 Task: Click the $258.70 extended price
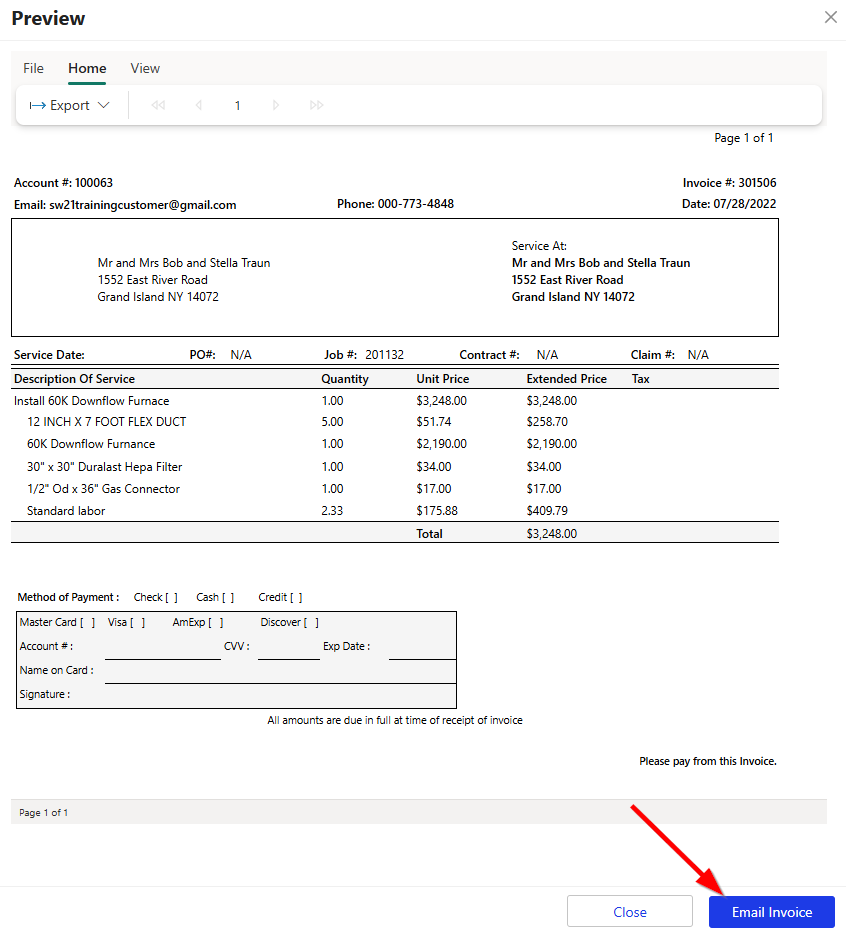547,422
